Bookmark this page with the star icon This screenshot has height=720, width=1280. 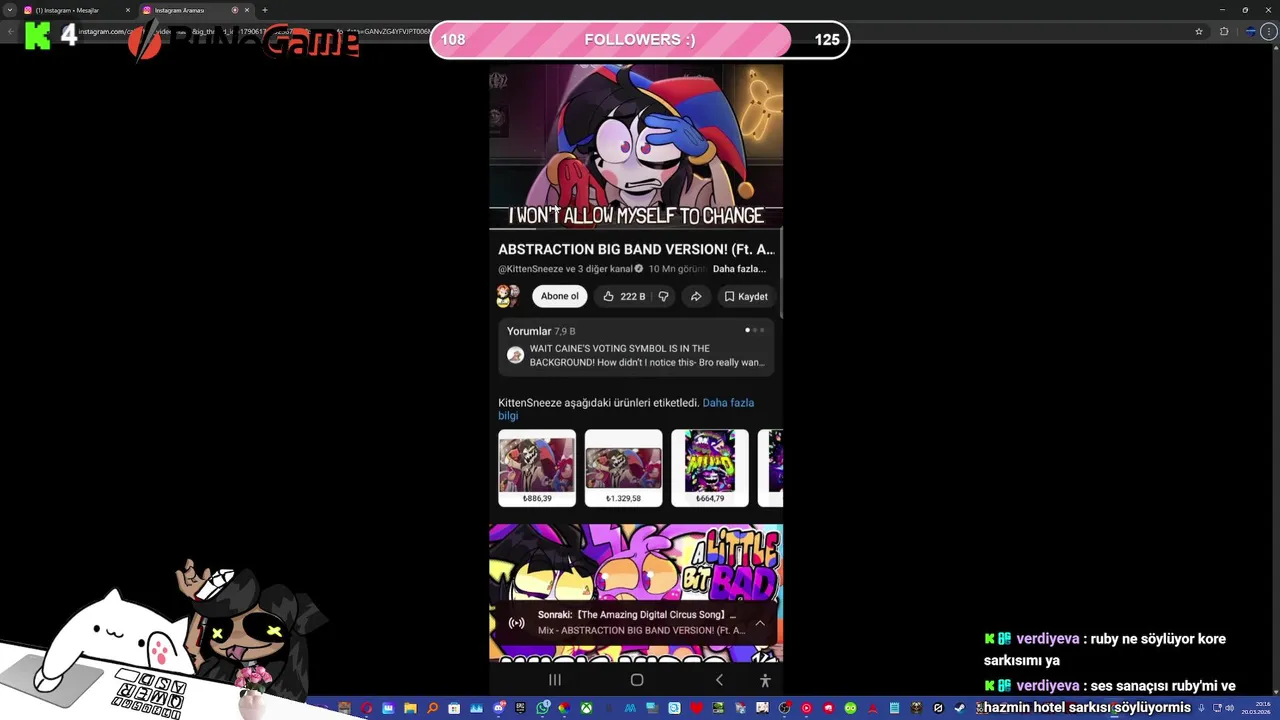click(1199, 31)
